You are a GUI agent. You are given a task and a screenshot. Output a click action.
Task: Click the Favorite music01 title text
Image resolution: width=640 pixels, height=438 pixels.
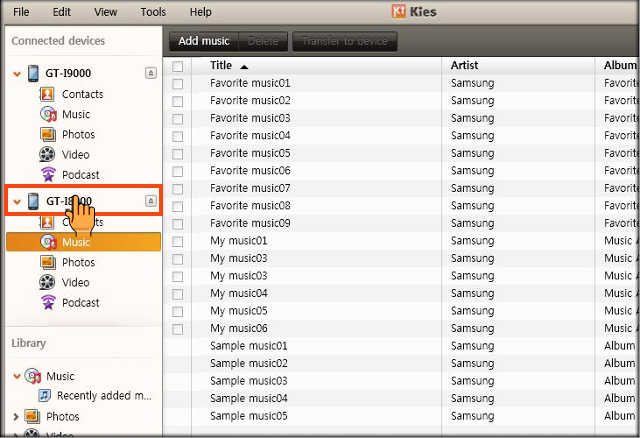coord(250,83)
